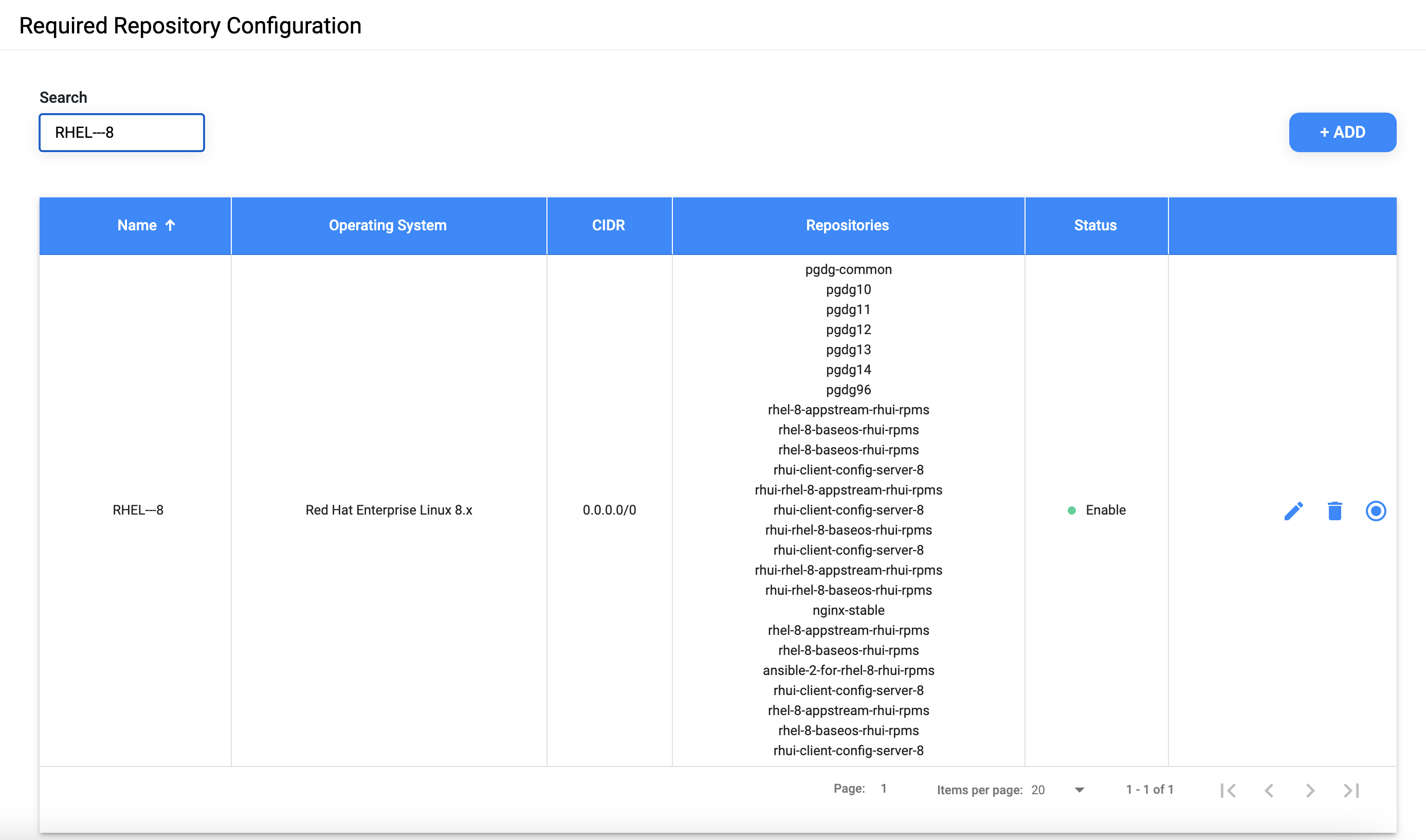This screenshot has height=840, width=1426.
Task: Click the page number field showing 1
Action: (883, 788)
